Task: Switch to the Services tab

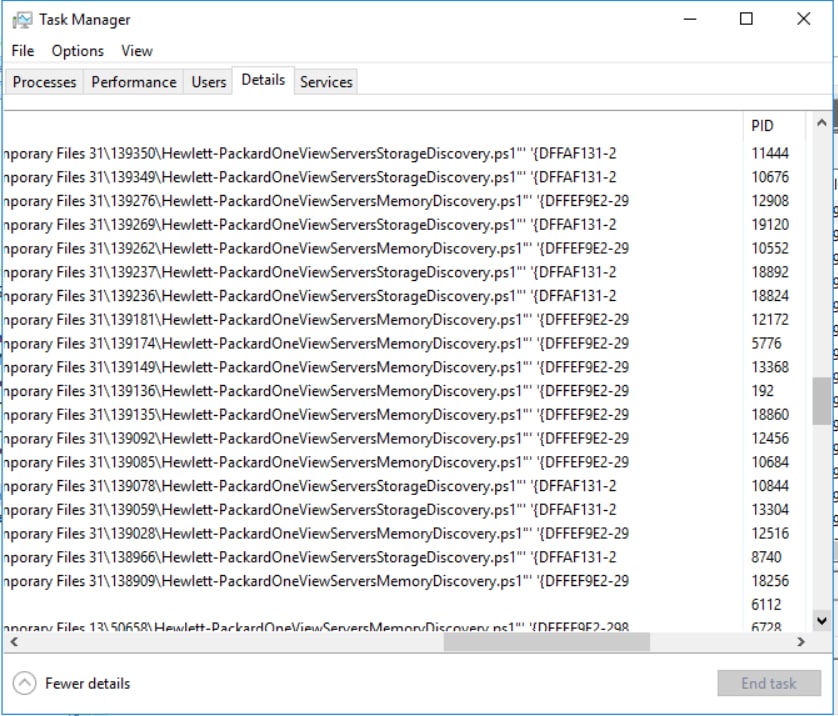Action: [x=326, y=82]
